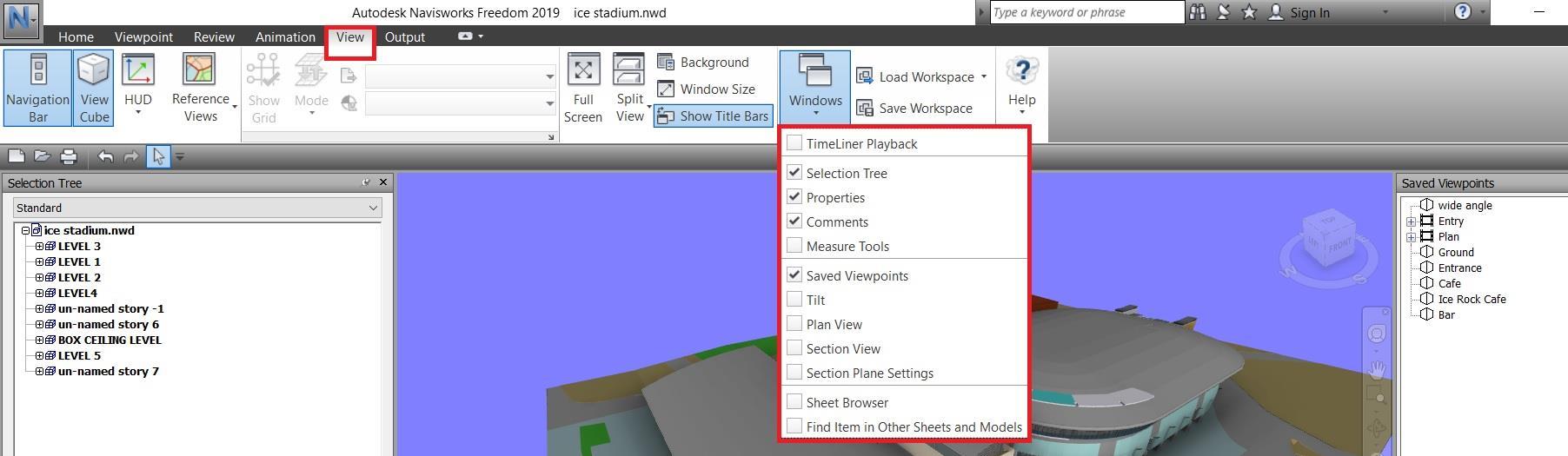The height and width of the screenshot is (456, 1568).
Task: Toggle the Navigation Bar button
Action: pyautogui.click(x=37, y=88)
